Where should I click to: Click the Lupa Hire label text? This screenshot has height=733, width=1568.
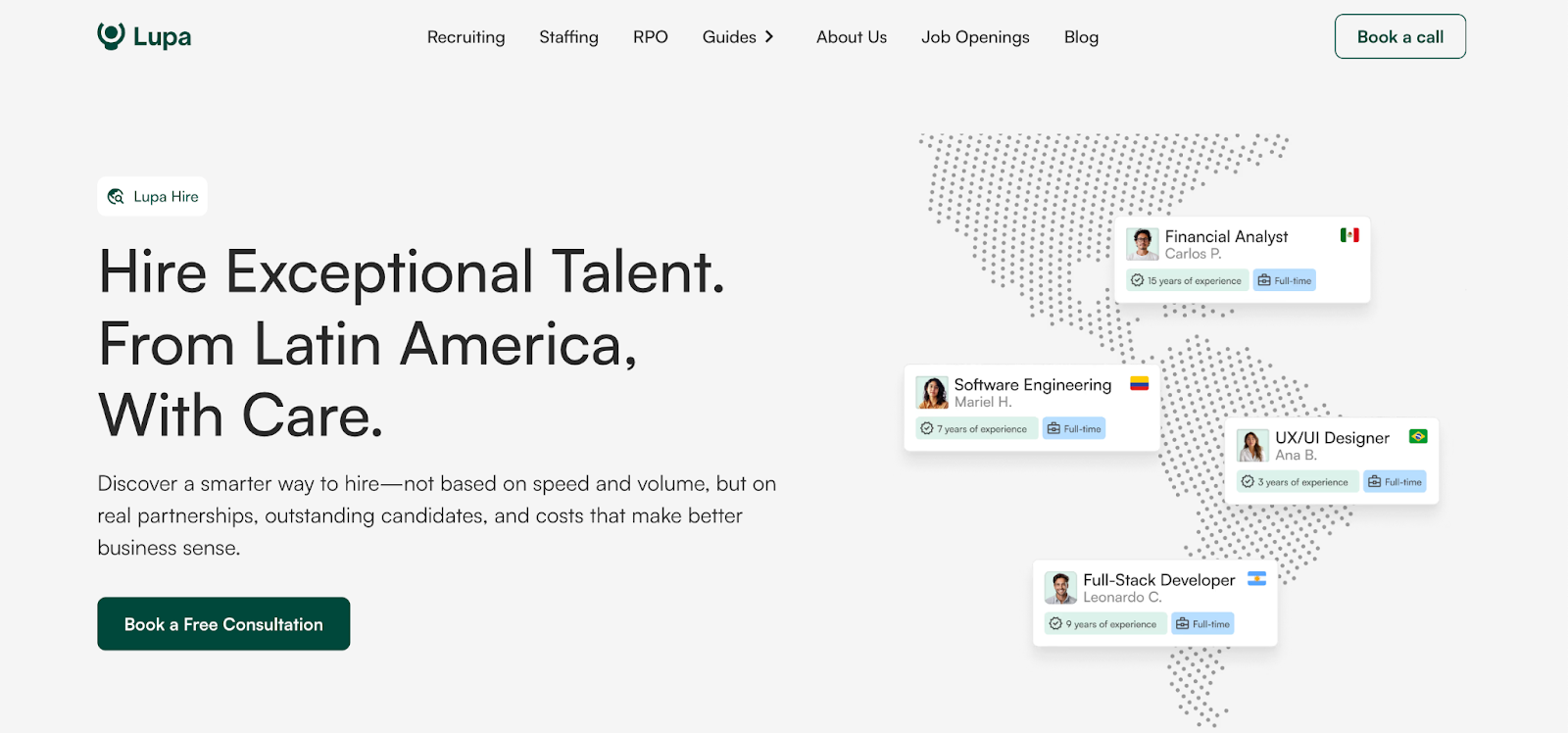166,197
